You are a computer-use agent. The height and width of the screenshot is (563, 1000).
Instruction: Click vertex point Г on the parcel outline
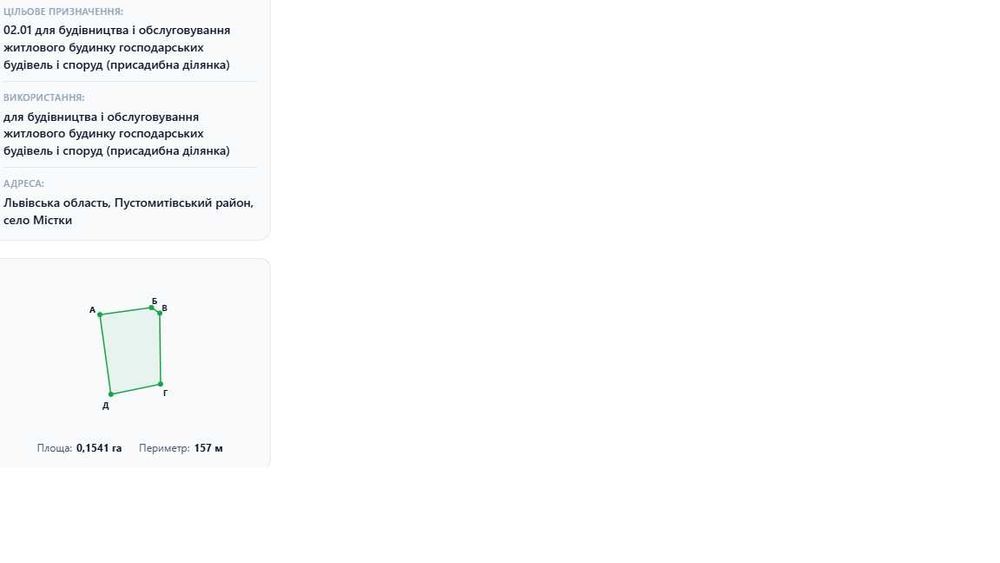161,384
